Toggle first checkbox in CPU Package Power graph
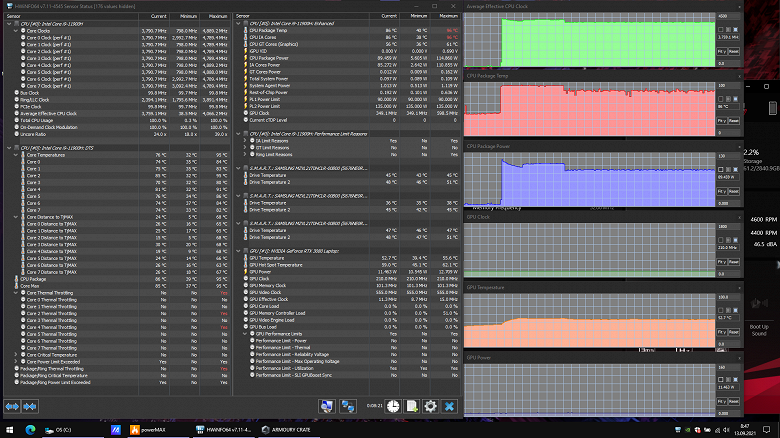 coord(721,169)
